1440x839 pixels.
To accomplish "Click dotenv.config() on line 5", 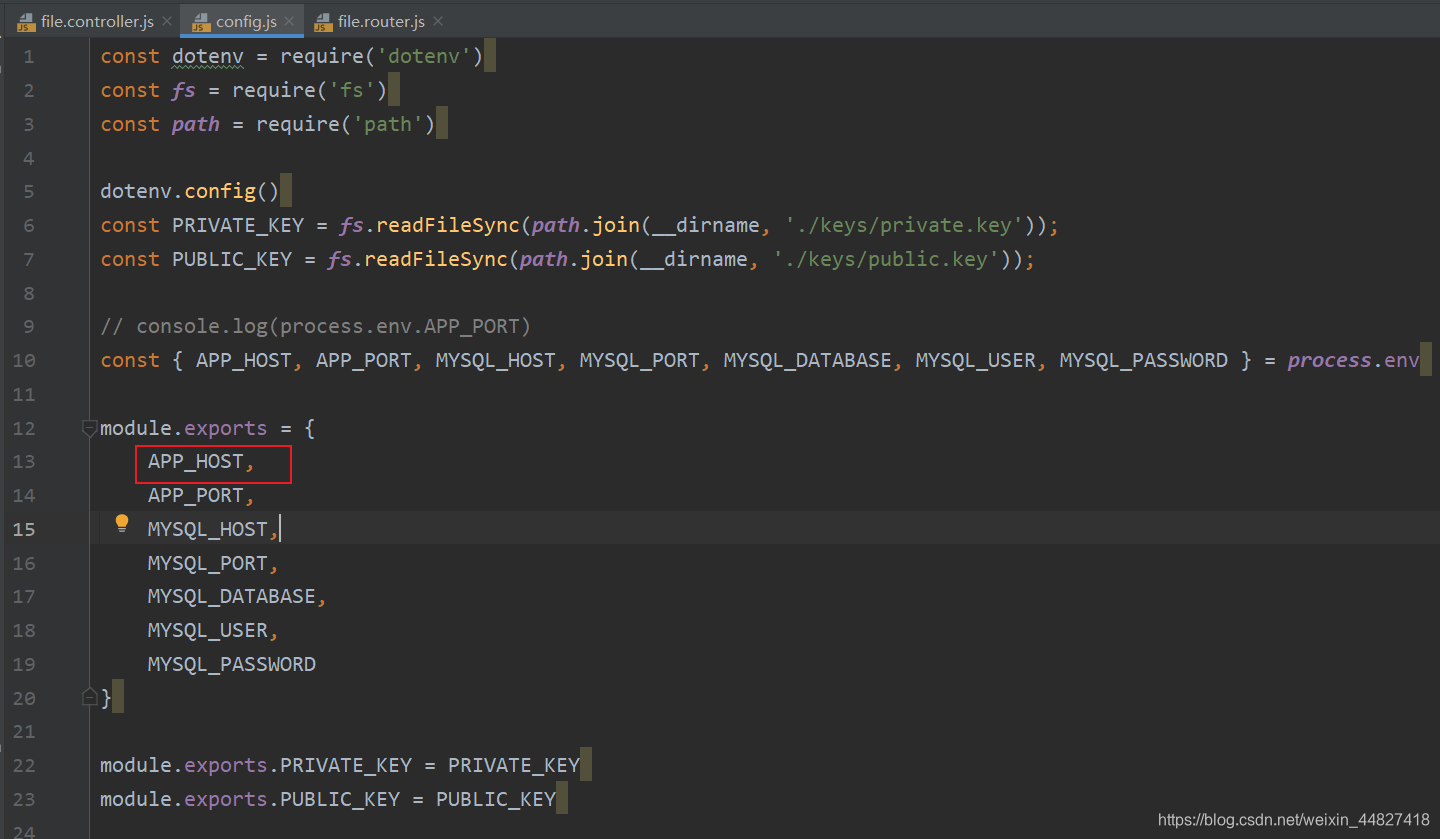I will tap(190, 192).
